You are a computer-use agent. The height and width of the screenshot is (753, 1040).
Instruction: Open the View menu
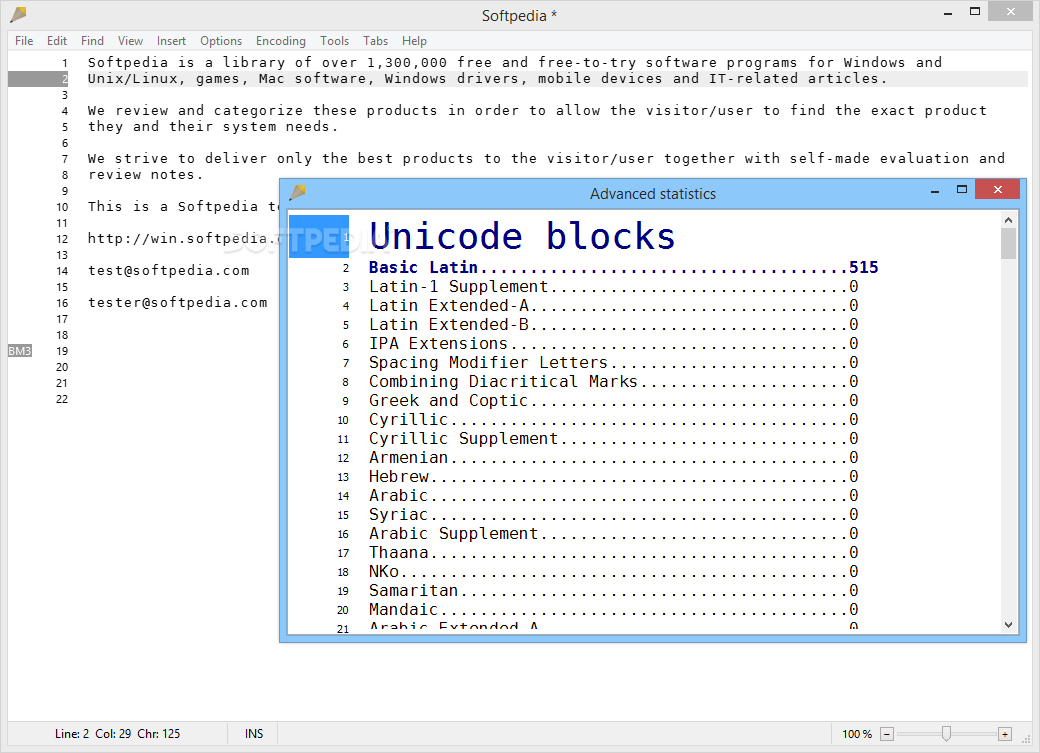[x=130, y=40]
